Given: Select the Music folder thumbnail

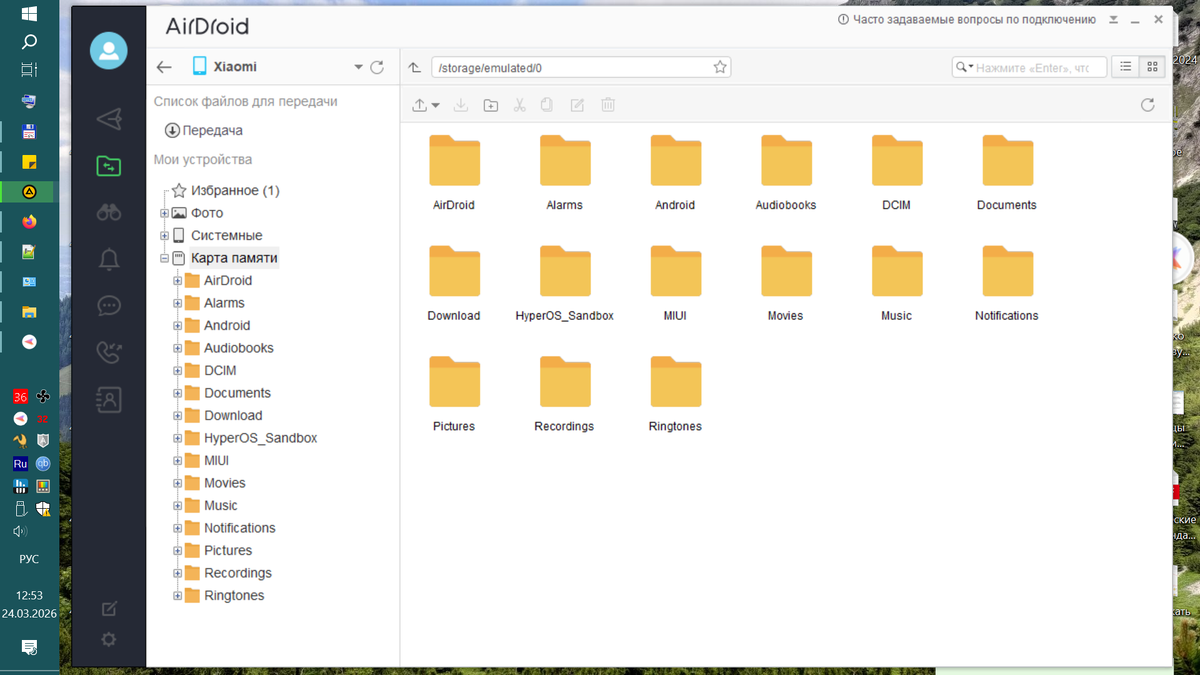Looking at the screenshot, I should (896, 271).
